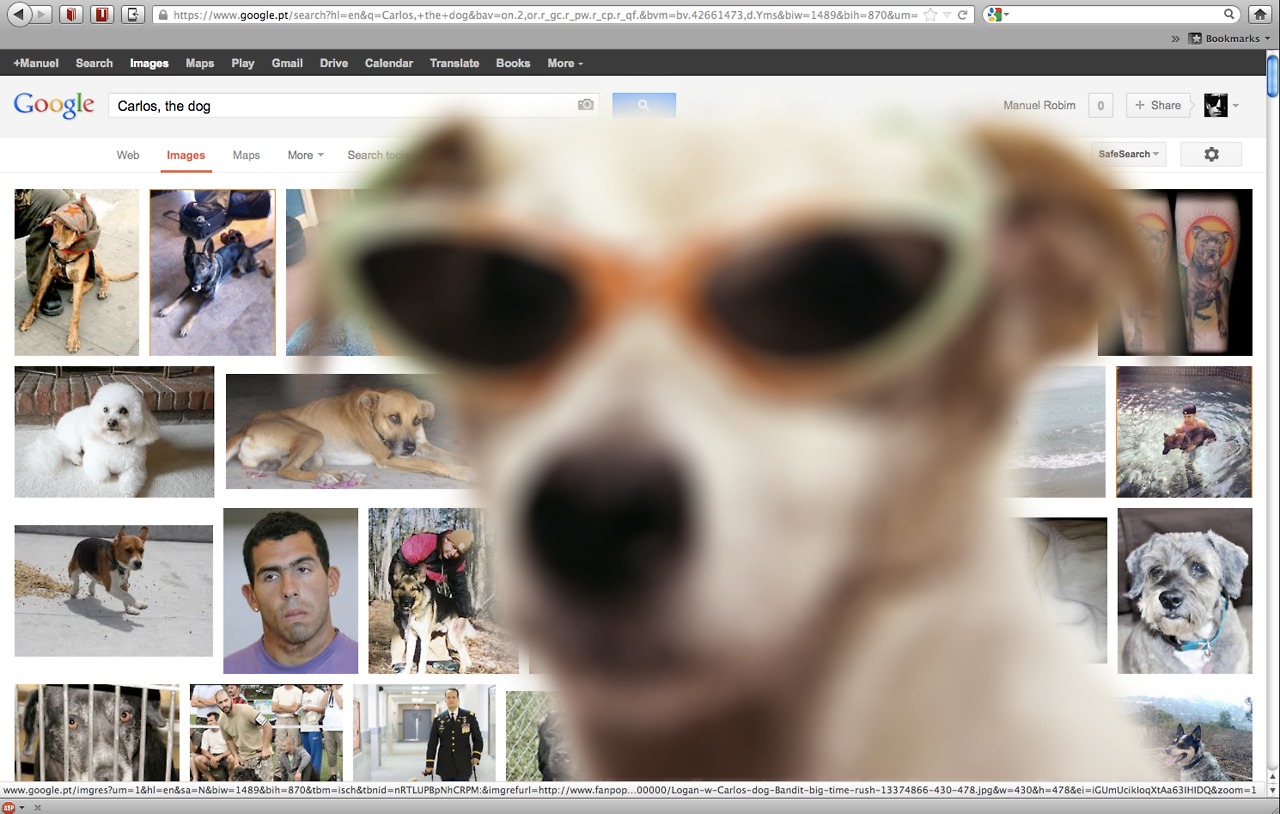Screen dimensions: 1280x814
Task: Expand the account dropdown arrow
Action: (x=1236, y=106)
